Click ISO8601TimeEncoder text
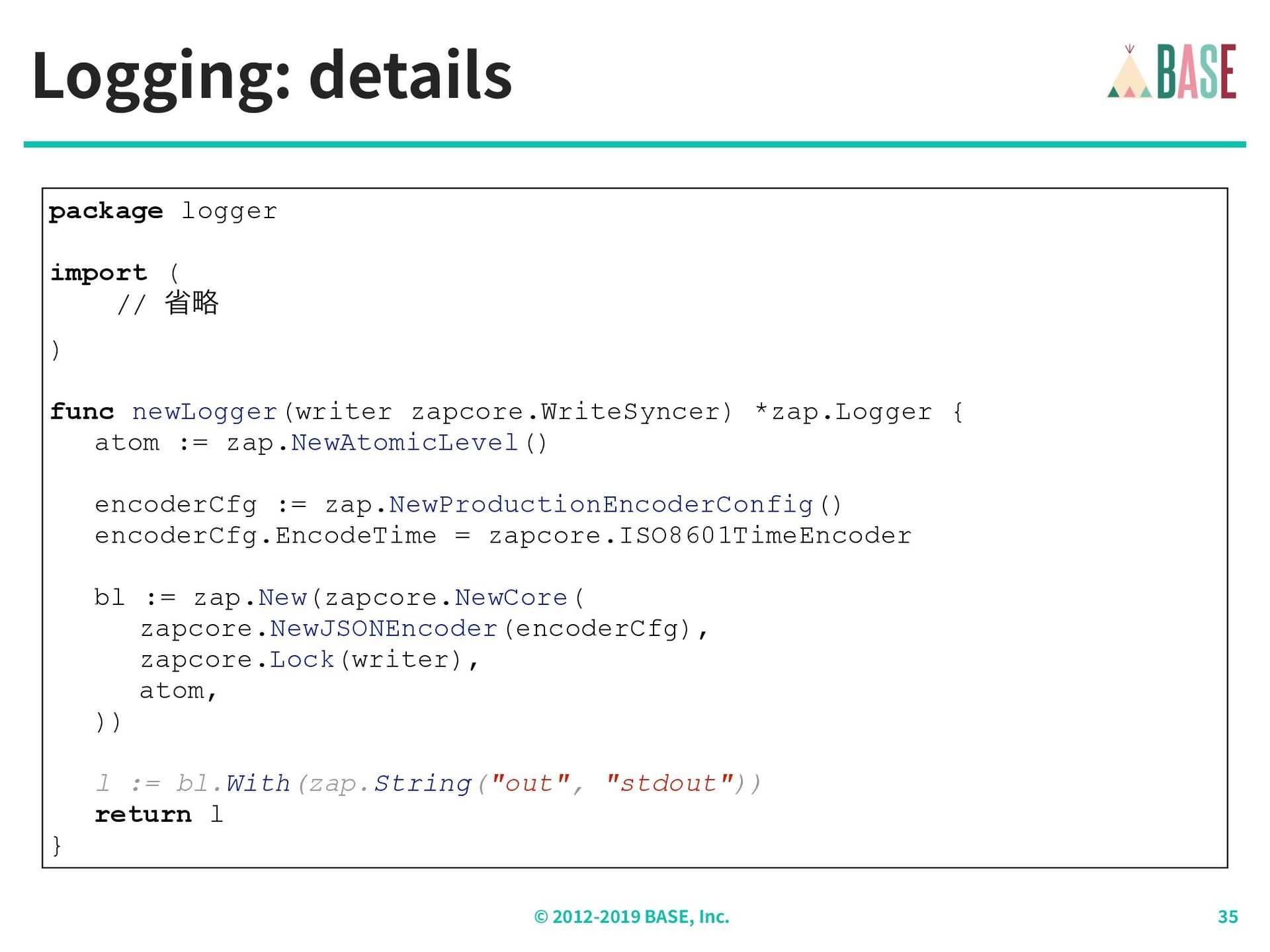This screenshot has height=952, width=1270. tap(765, 535)
